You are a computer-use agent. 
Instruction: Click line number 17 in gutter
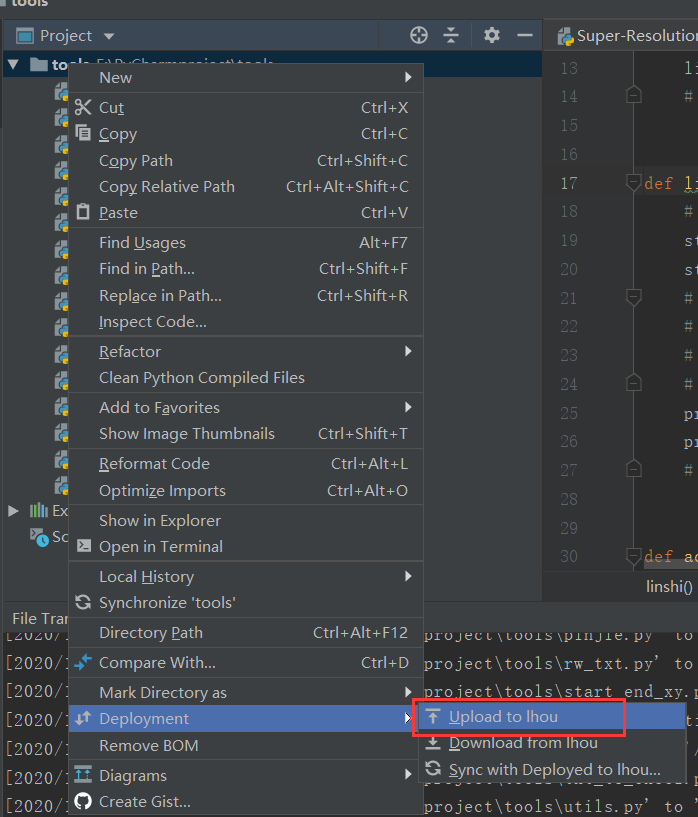pyautogui.click(x=569, y=183)
